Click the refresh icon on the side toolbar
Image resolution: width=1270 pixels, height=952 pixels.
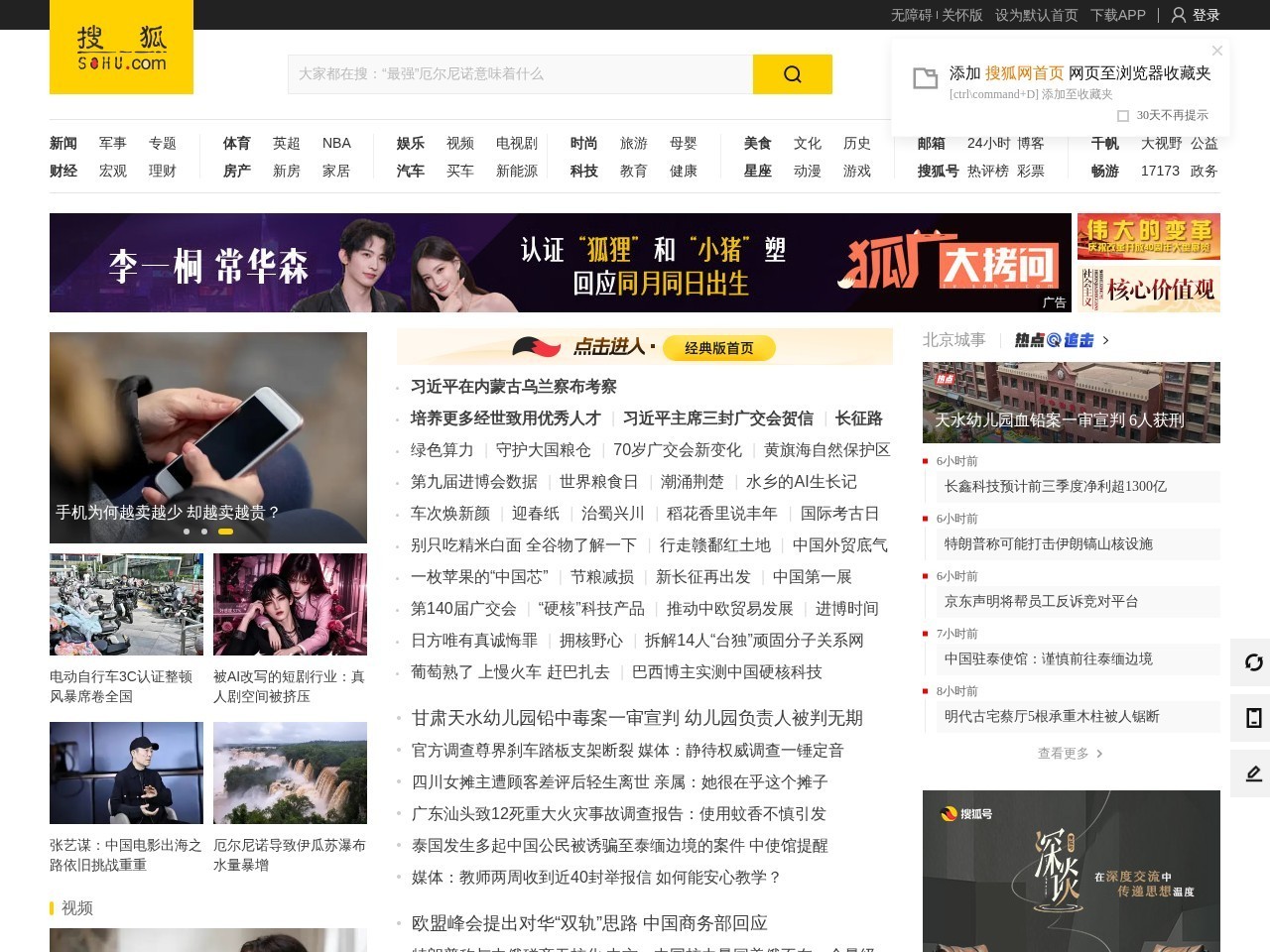click(x=1253, y=662)
